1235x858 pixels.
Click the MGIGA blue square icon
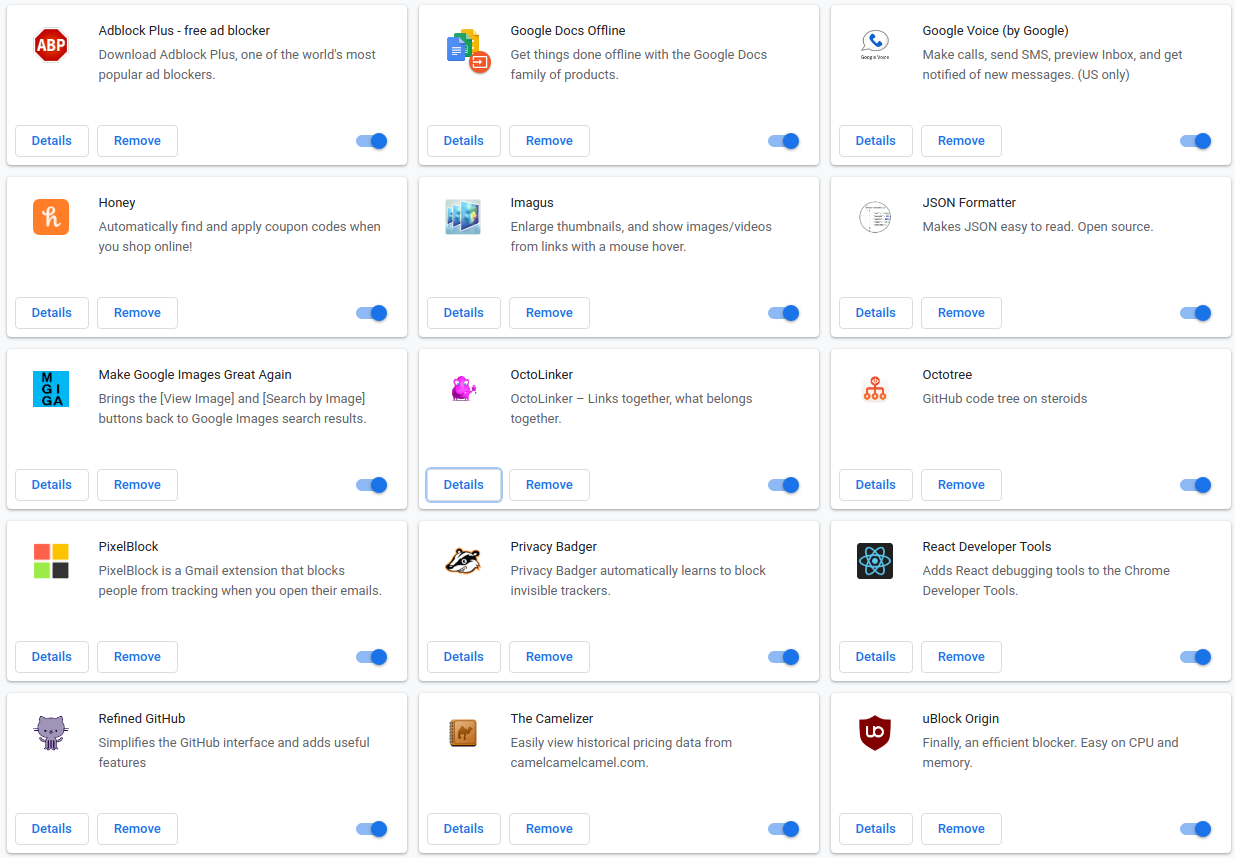51,389
